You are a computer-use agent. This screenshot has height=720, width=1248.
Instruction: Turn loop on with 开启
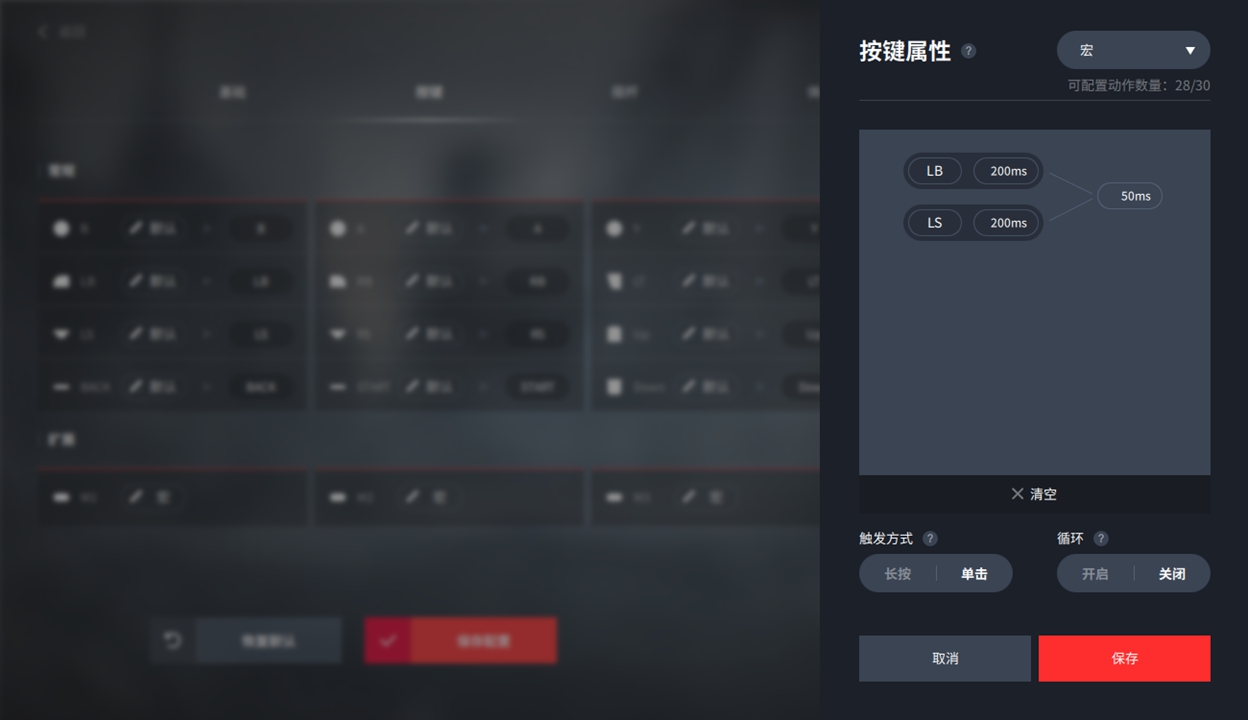tap(1096, 574)
